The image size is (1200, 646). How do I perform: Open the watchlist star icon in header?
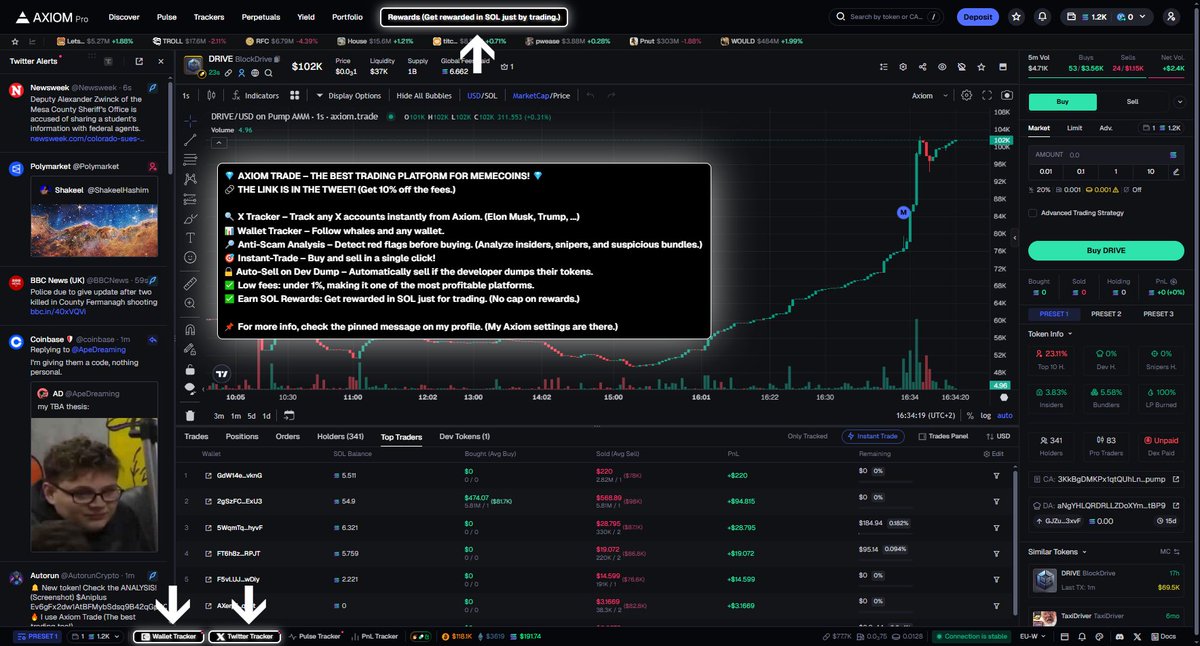point(1016,17)
